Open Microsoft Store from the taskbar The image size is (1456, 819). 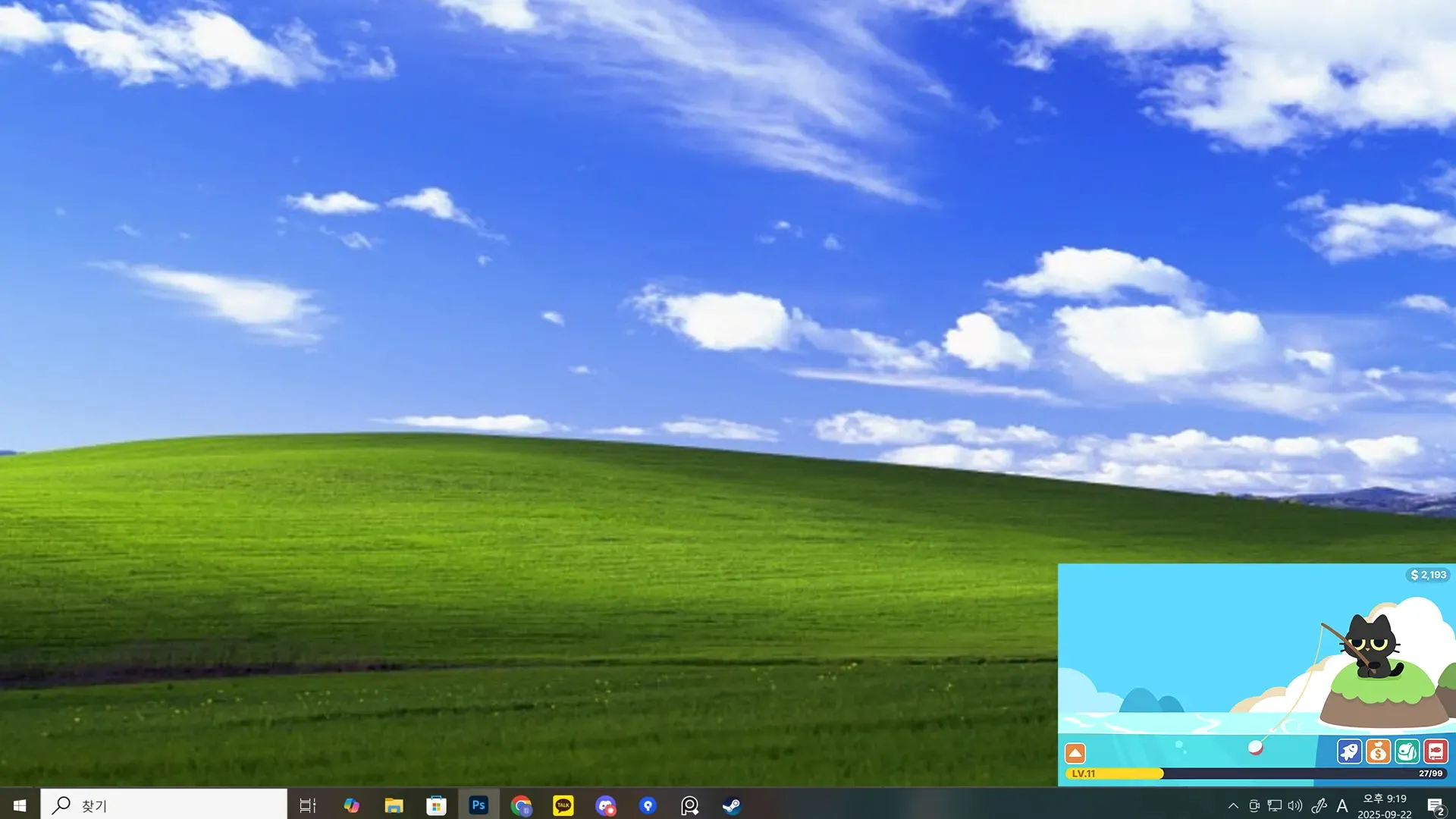(436, 805)
